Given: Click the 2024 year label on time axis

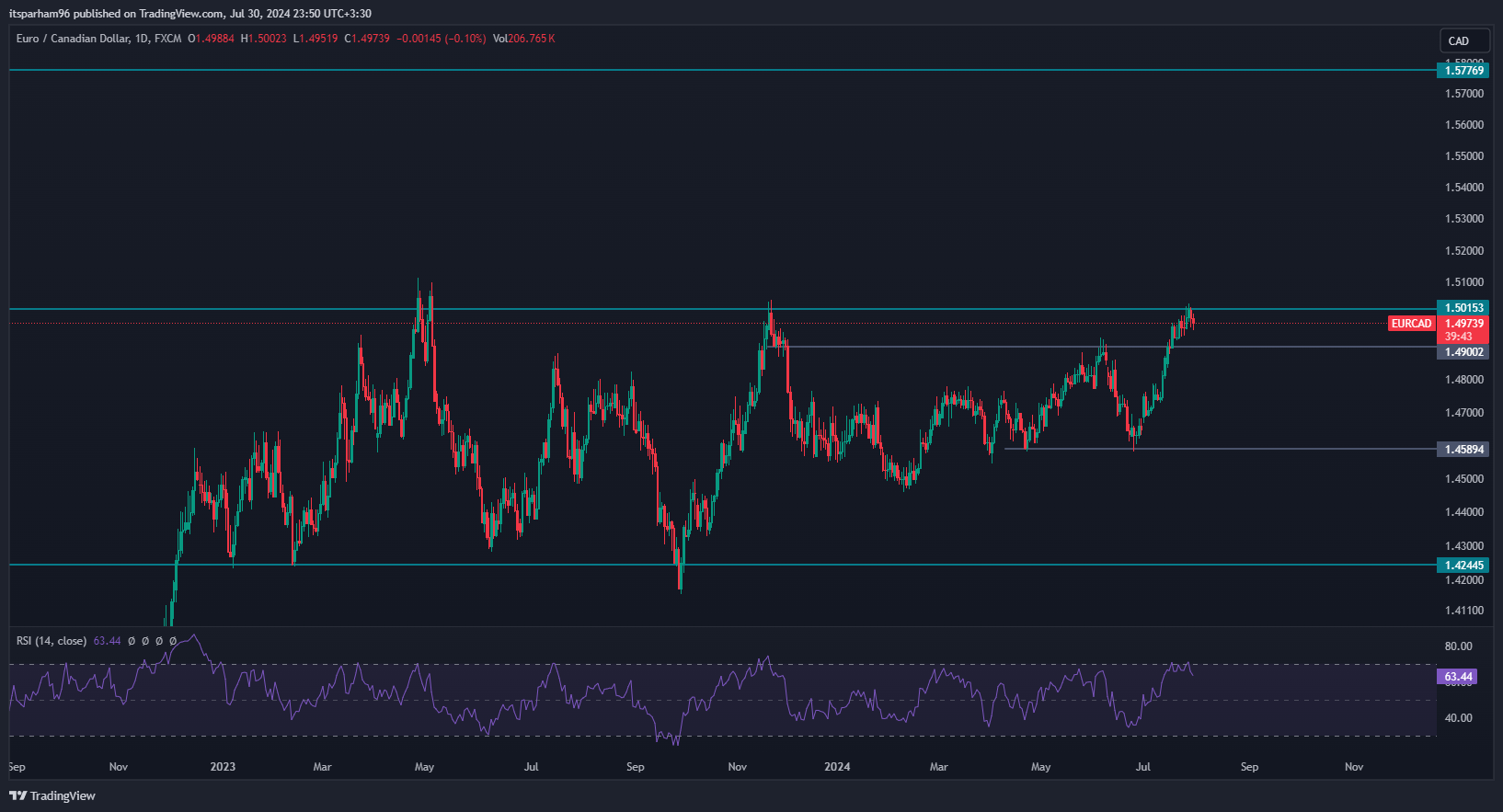Looking at the screenshot, I should (837, 767).
